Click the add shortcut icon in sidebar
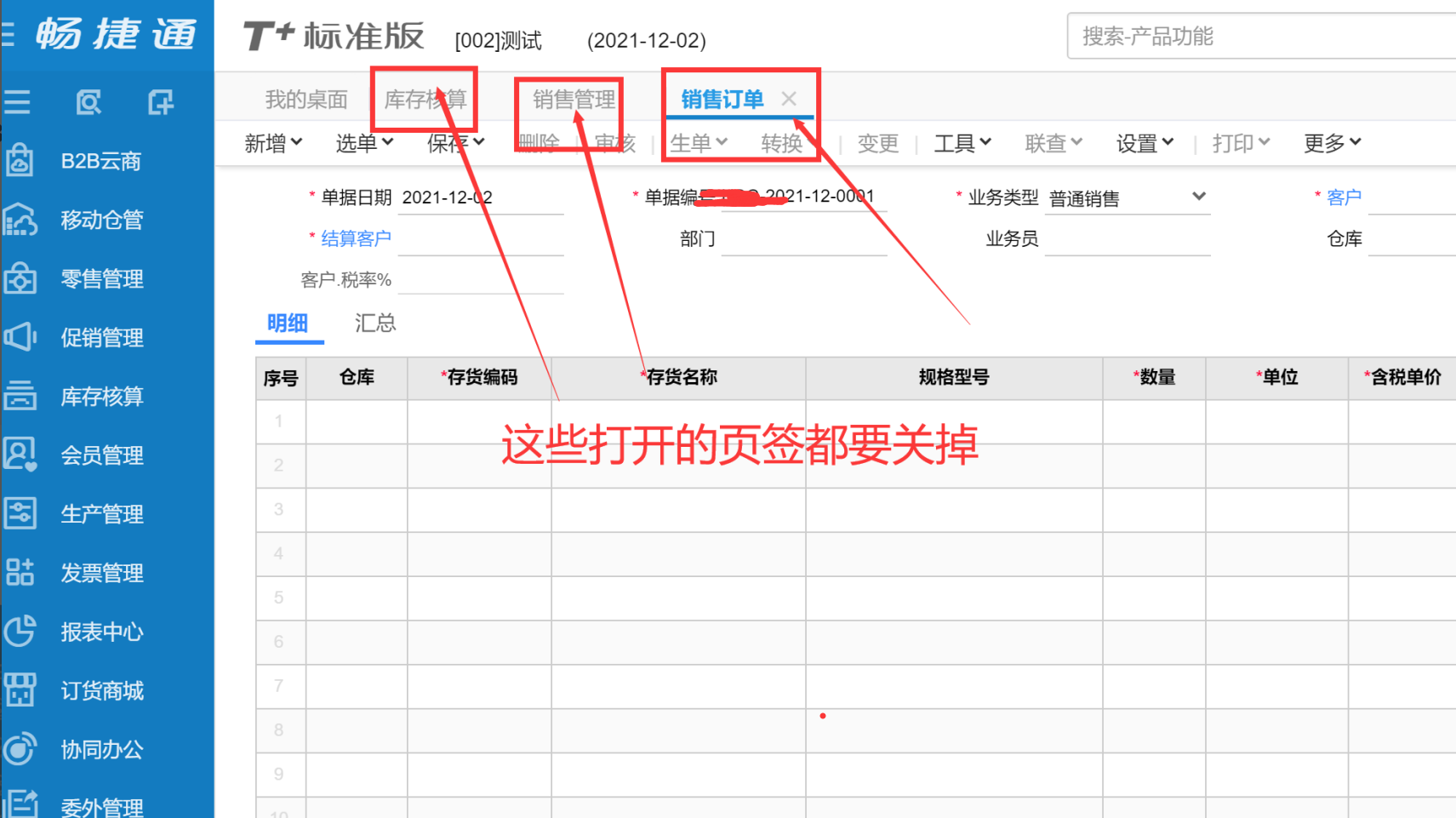 tap(161, 102)
